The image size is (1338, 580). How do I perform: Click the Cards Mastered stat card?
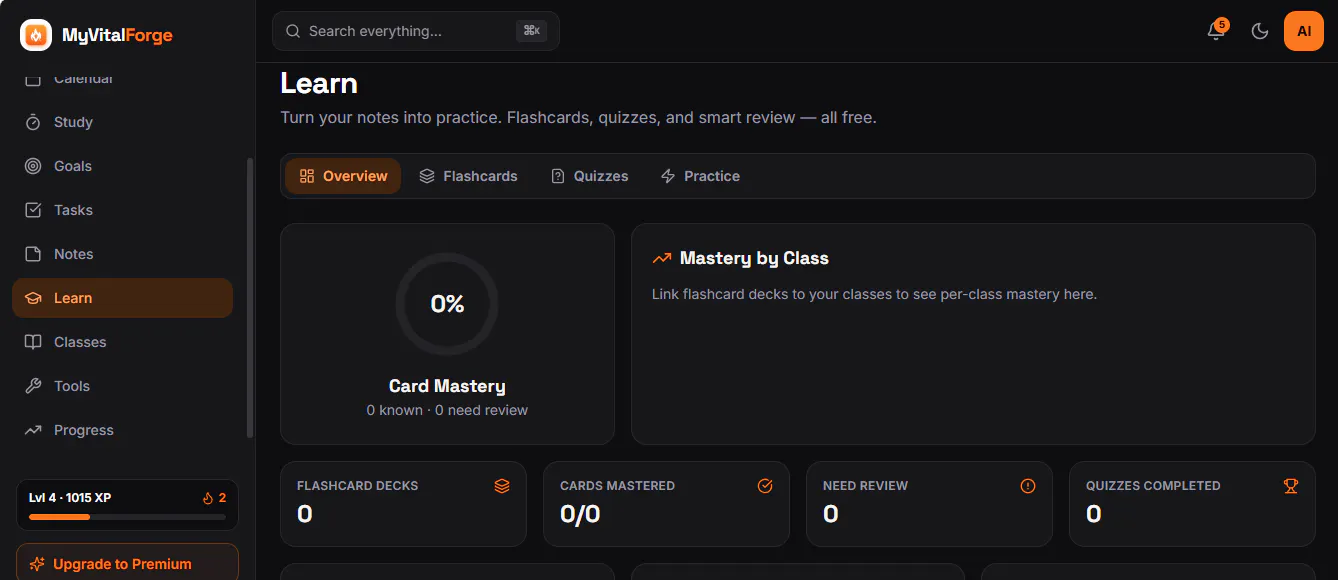pos(666,504)
